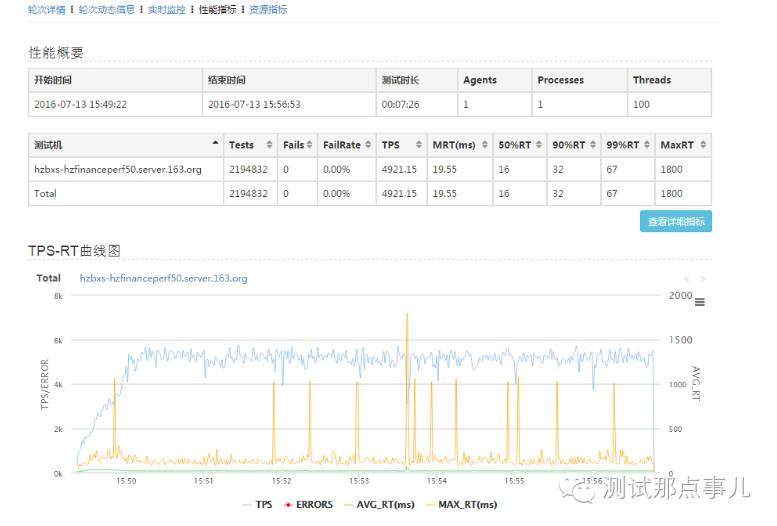Select the Total chart tab
This screenshot has width=777, height=526.
pos(49,278)
